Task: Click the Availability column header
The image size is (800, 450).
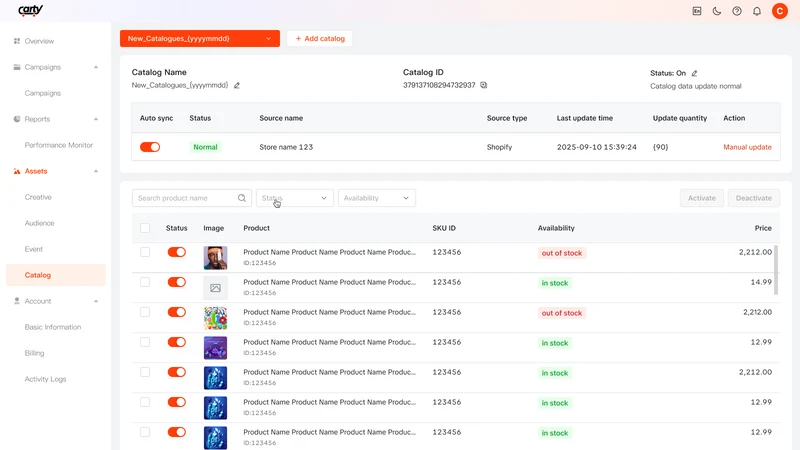Action: 556,228
